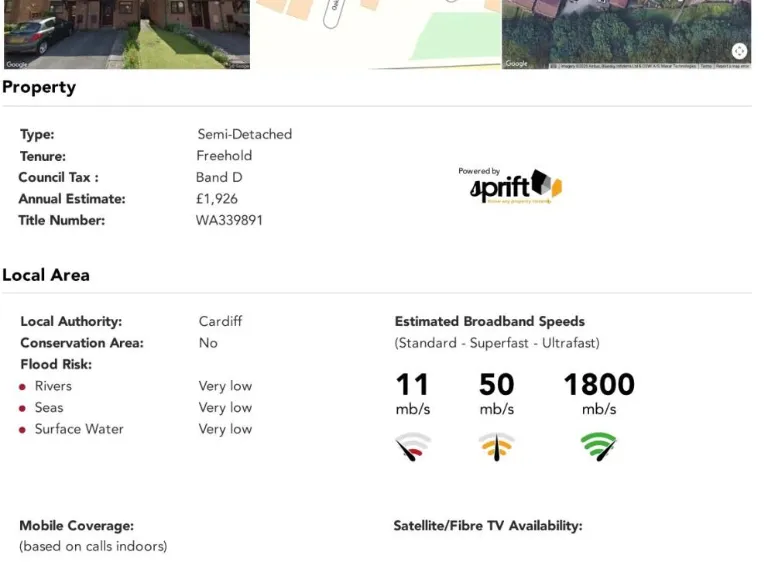The height and width of the screenshot is (576, 768).
Task: Open the street view photo thumbnail
Action: pyautogui.click(x=126, y=33)
